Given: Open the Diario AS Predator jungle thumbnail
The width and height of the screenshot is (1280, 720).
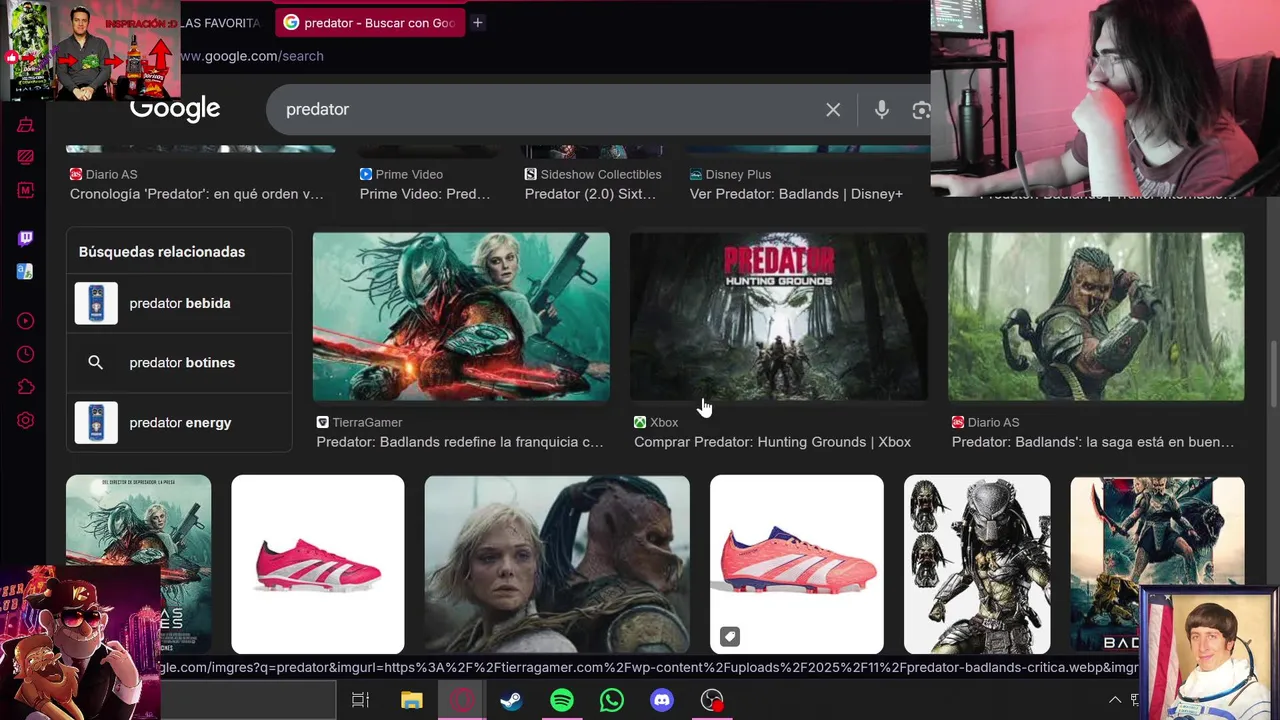Looking at the screenshot, I should (x=1096, y=317).
